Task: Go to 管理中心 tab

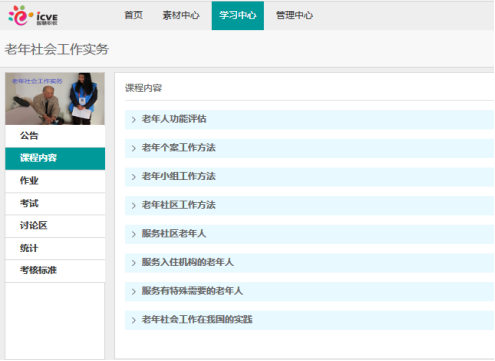Action: coord(294,15)
